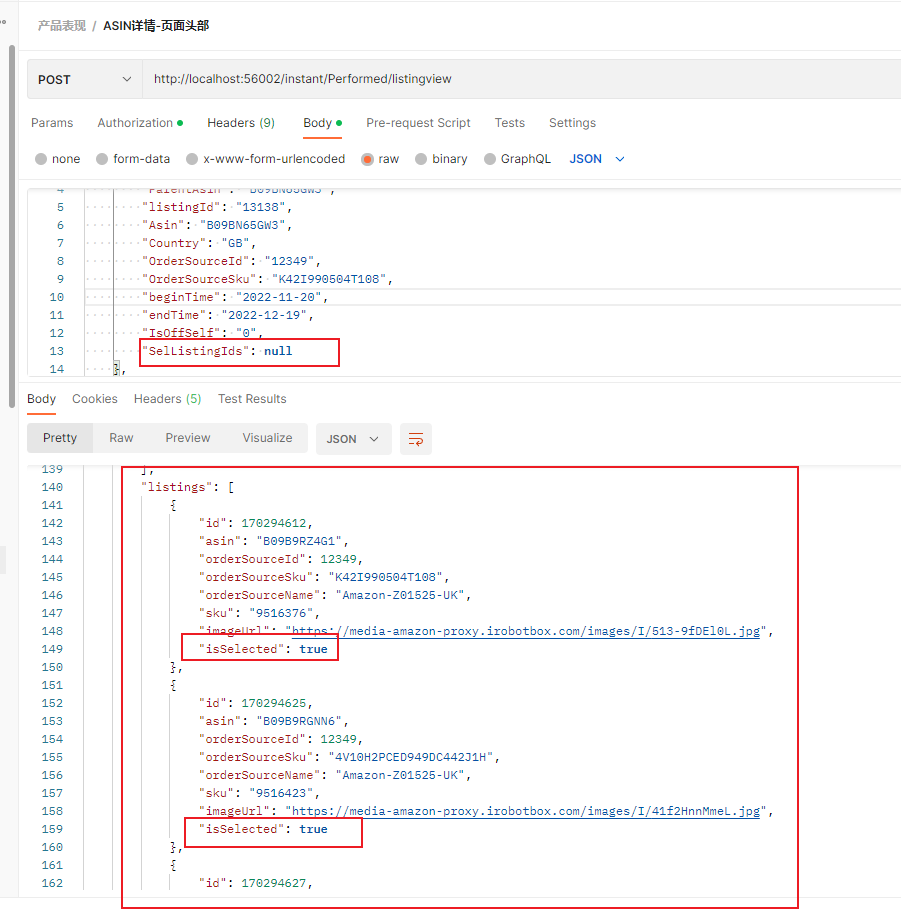The height and width of the screenshot is (916, 901).
Task: Select the request Body tab
Action: click(x=322, y=123)
